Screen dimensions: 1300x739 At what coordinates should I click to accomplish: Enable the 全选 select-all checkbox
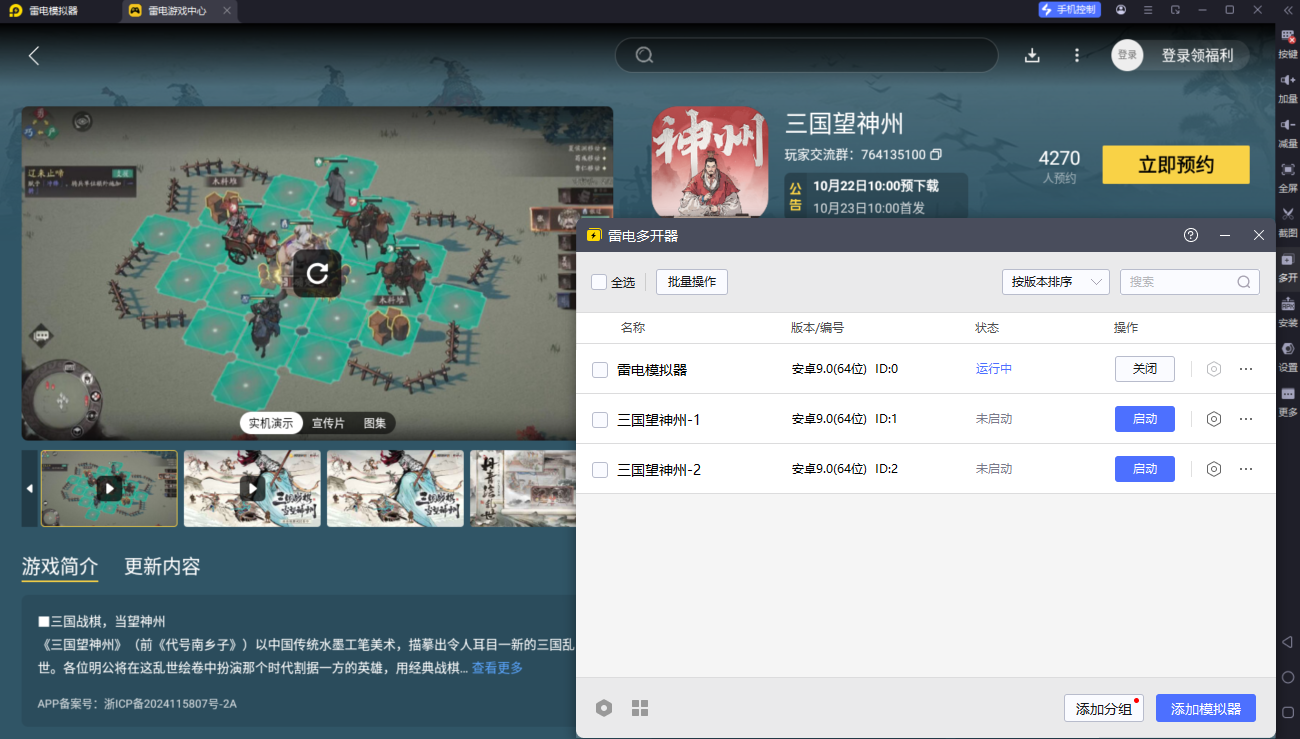(601, 282)
